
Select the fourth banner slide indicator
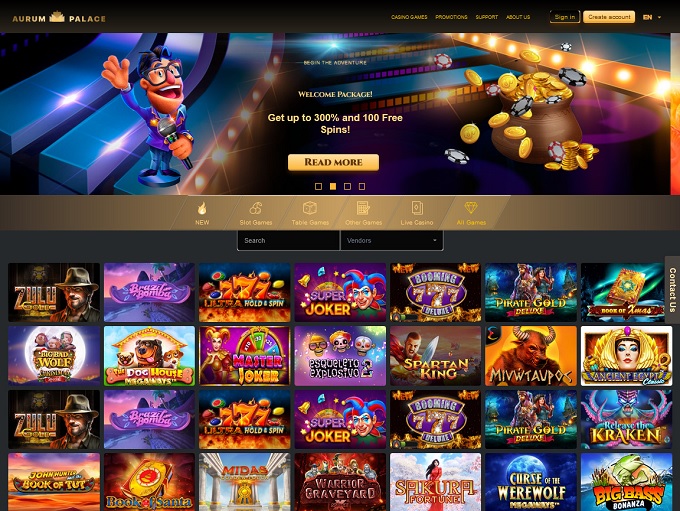[x=362, y=187]
